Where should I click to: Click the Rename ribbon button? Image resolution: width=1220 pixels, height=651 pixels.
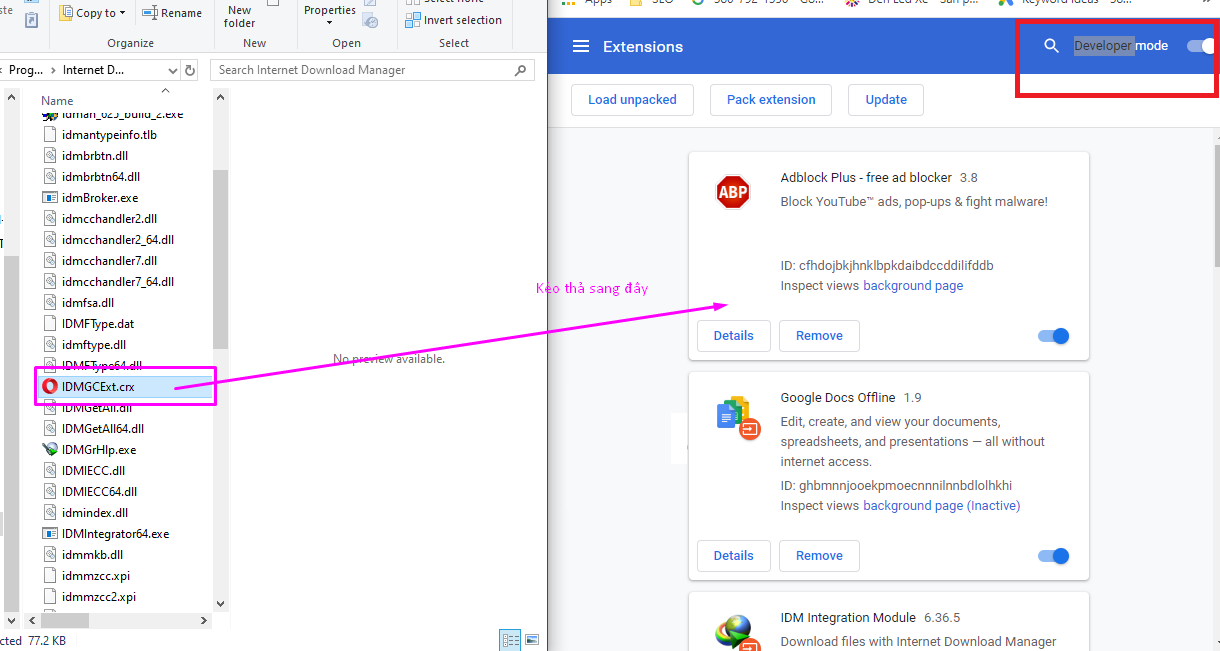click(171, 13)
